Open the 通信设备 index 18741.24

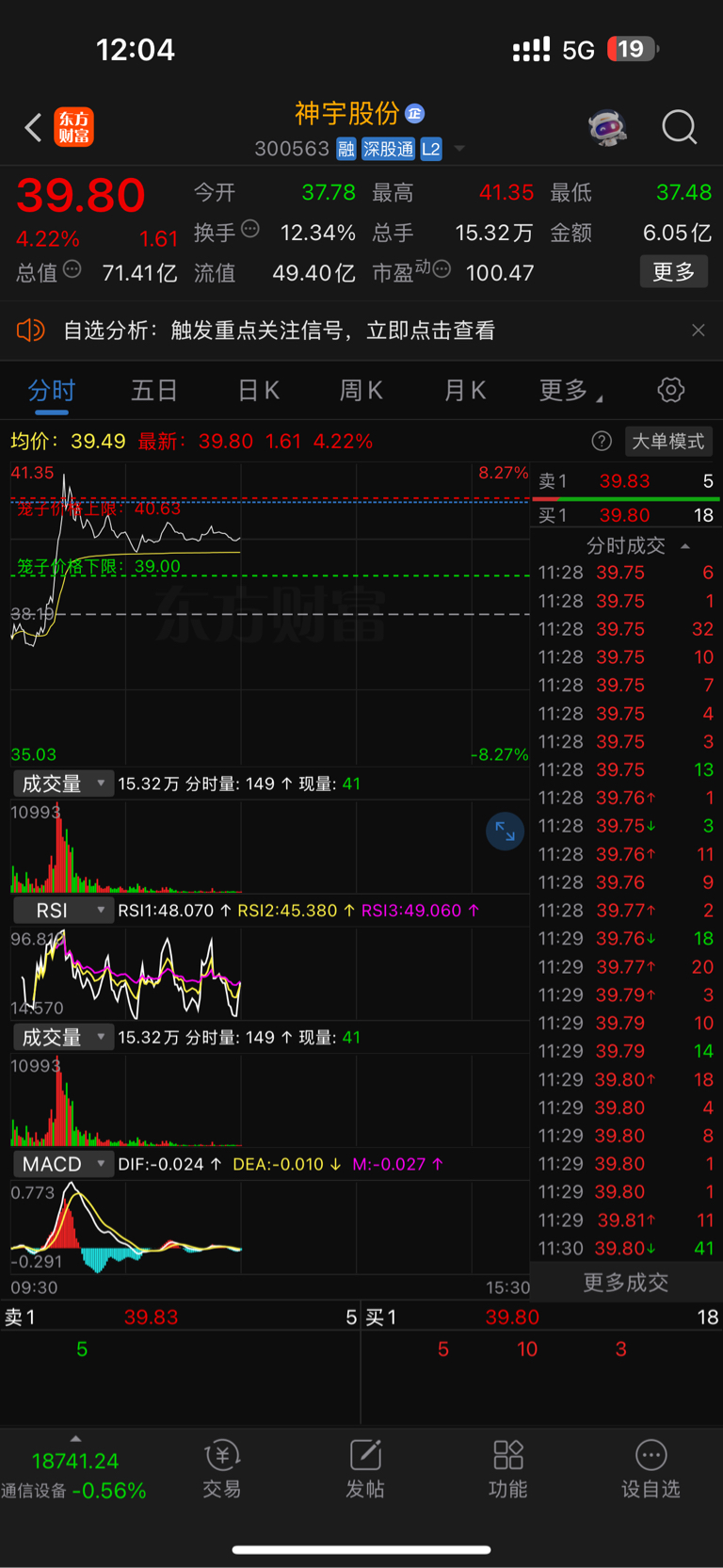[75, 1476]
